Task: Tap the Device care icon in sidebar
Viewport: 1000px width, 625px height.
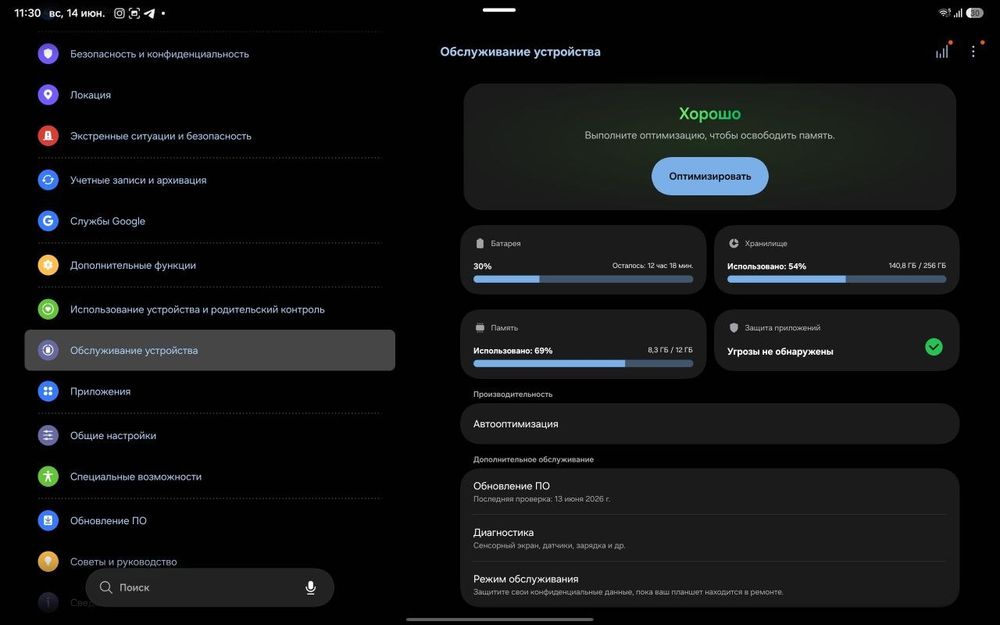Action: click(48, 349)
